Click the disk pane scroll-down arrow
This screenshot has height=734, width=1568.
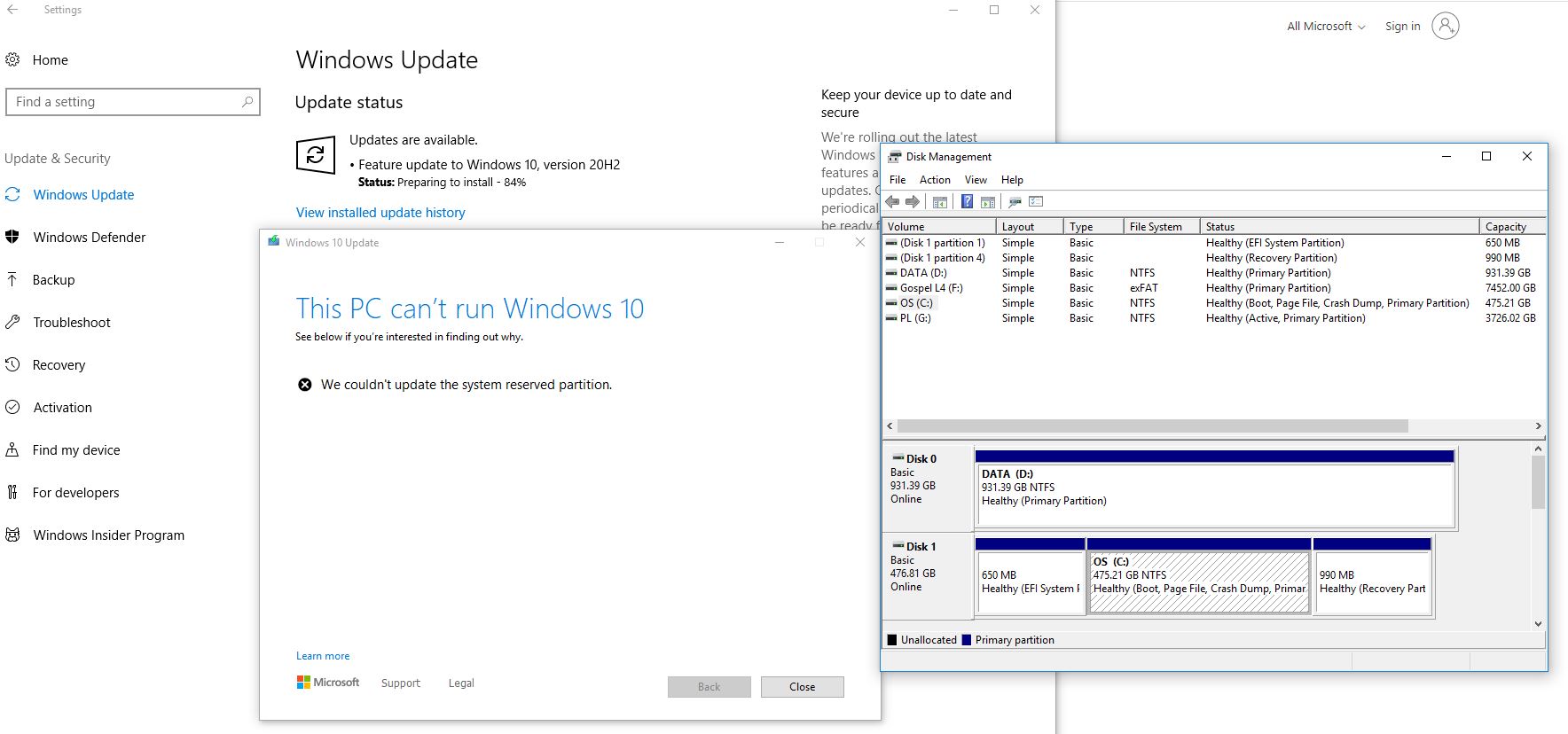tap(1538, 623)
